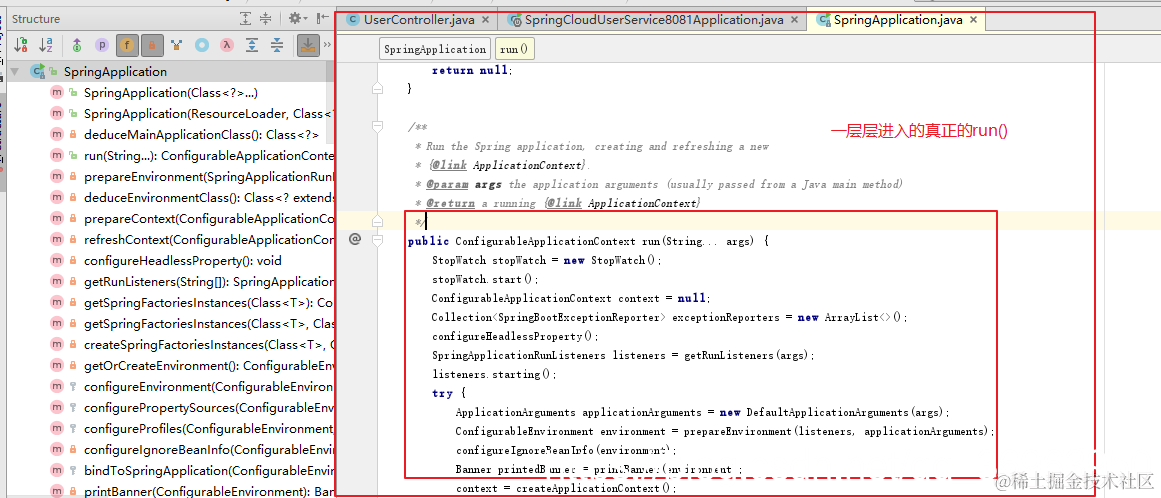Viewport: 1161px width, 498px height.
Task: Click method icon of deduceMainApplicationClass row
Action: click(56, 135)
